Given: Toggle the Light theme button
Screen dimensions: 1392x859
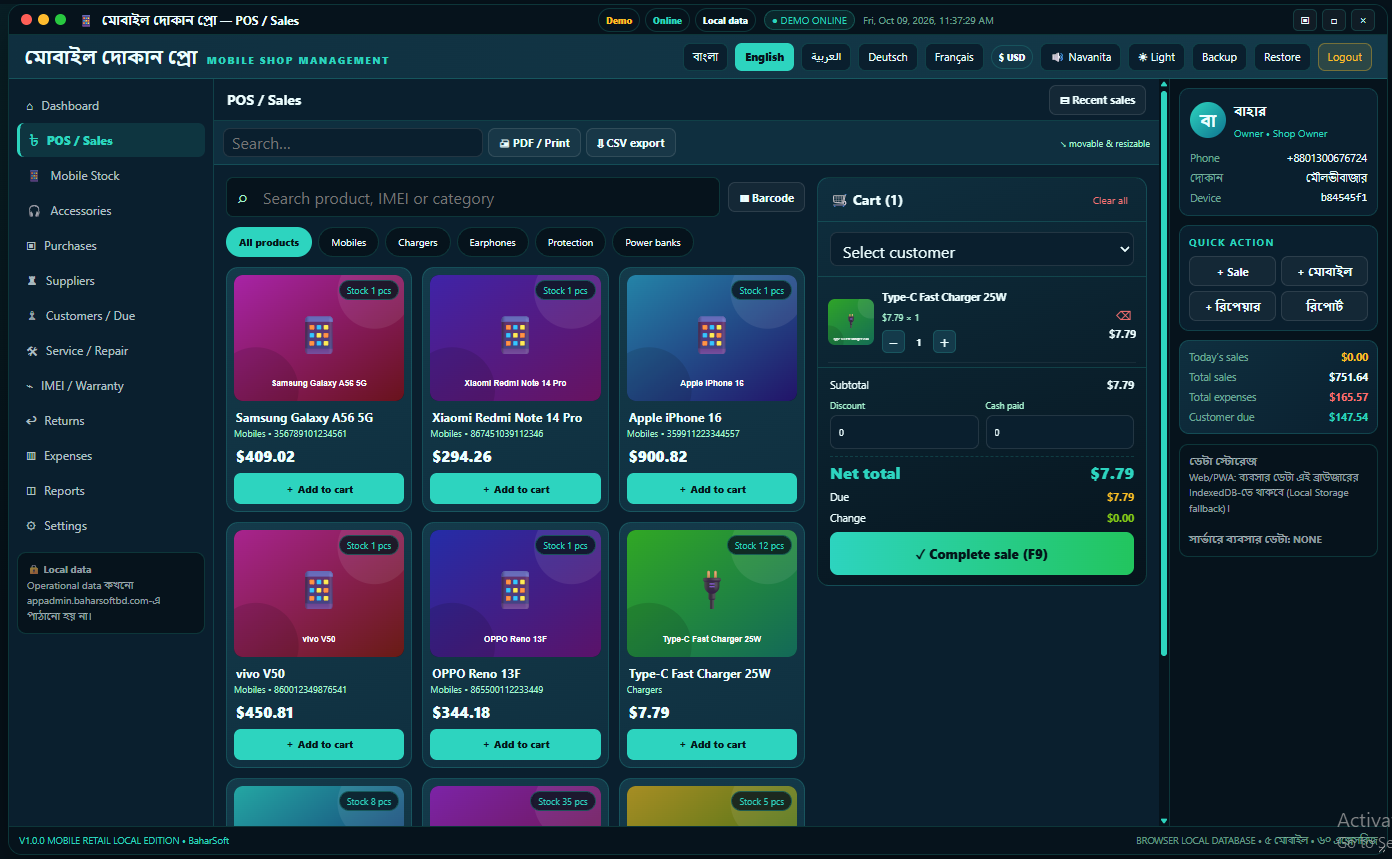Looking at the screenshot, I should (x=1156, y=57).
